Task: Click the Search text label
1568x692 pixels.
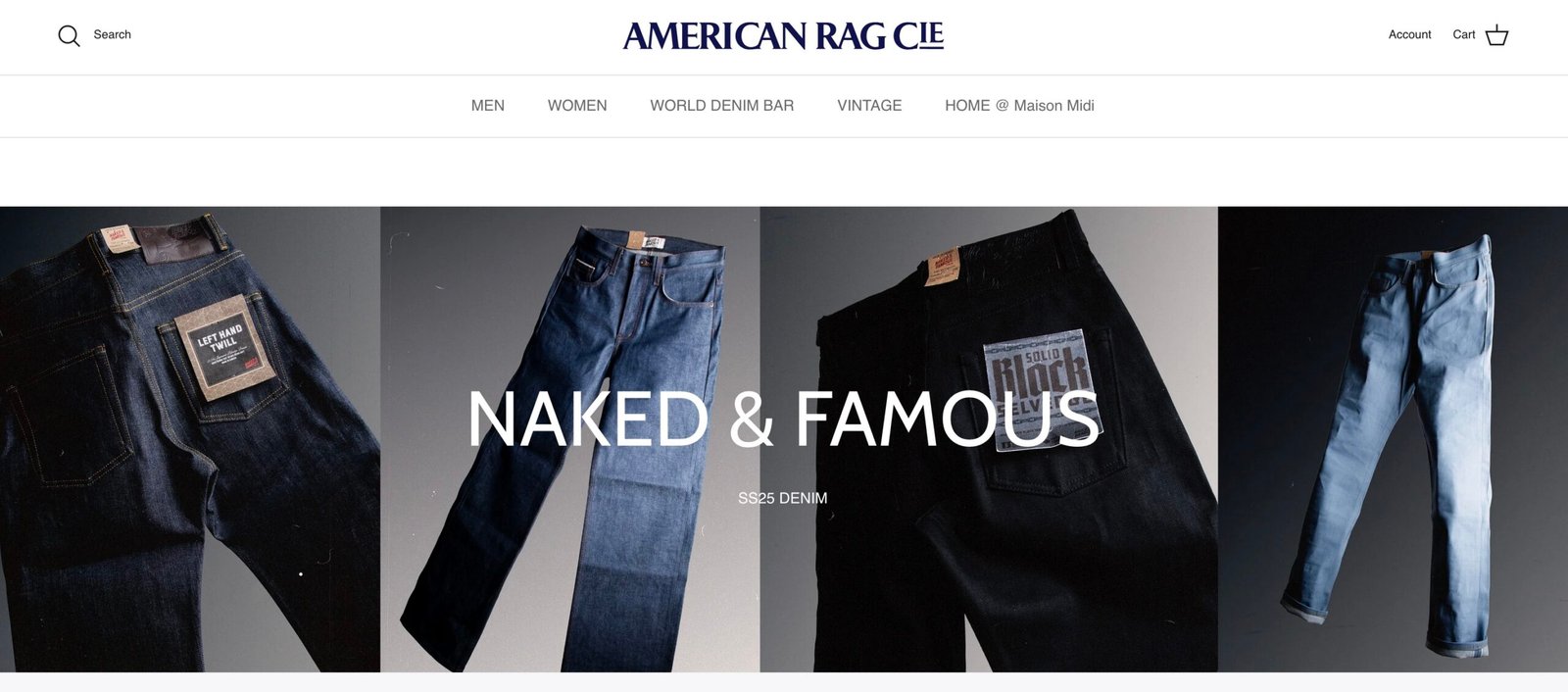Action: 112,34
